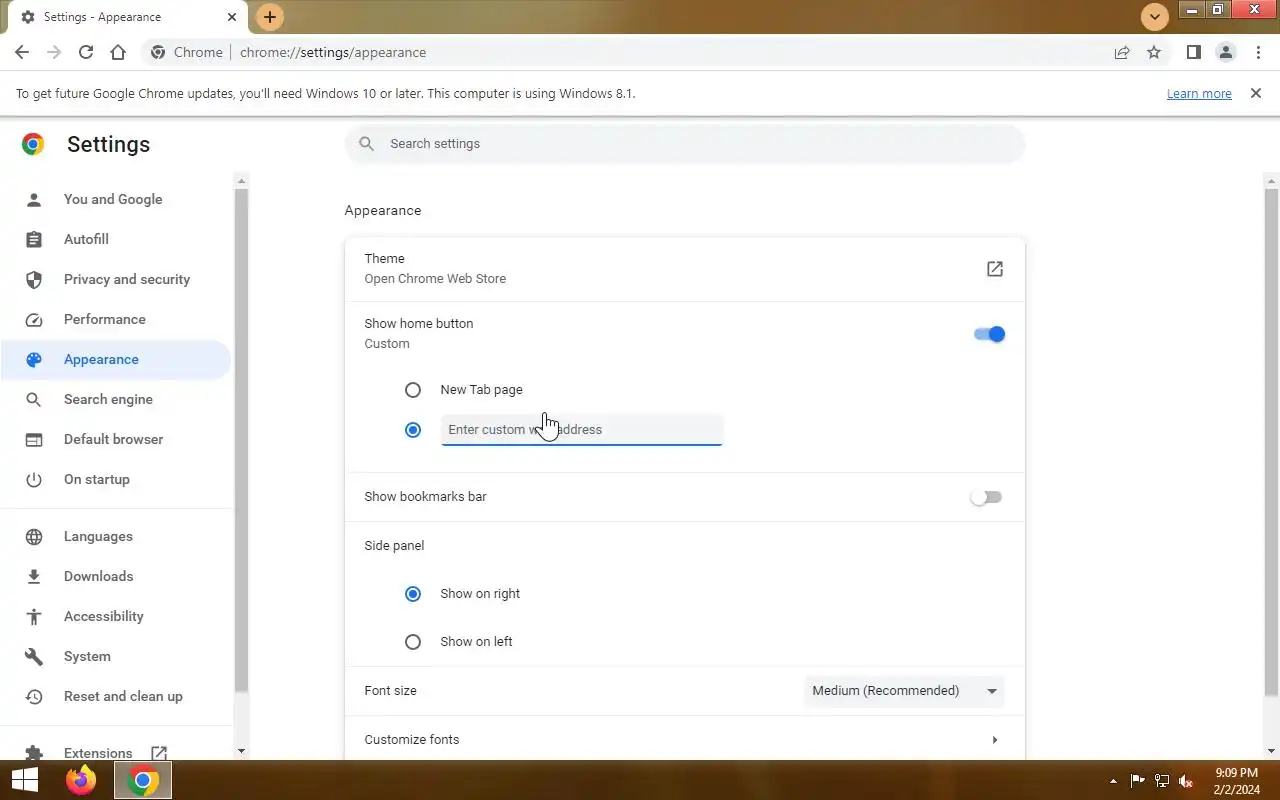The width and height of the screenshot is (1280, 800).
Task: Follow the Learn more link
Action: tap(1199, 93)
